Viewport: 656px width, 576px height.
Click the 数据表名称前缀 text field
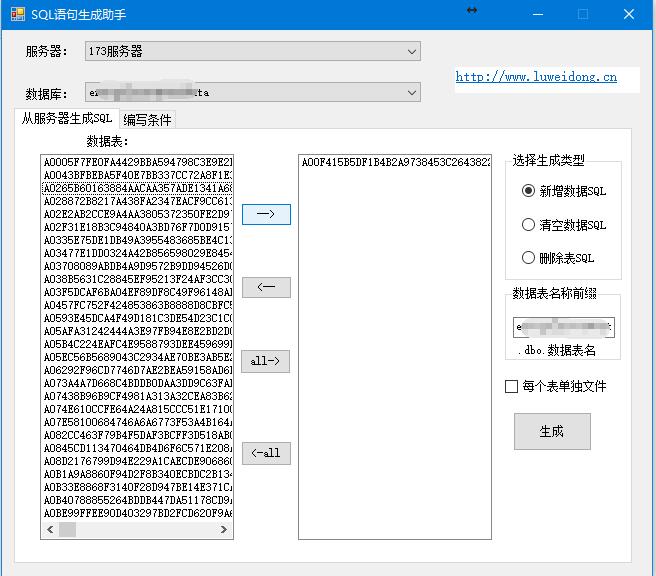[564, 328]
